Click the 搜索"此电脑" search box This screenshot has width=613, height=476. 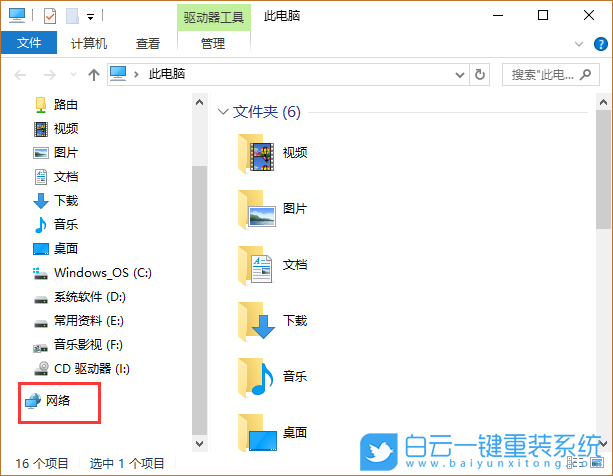550,75
